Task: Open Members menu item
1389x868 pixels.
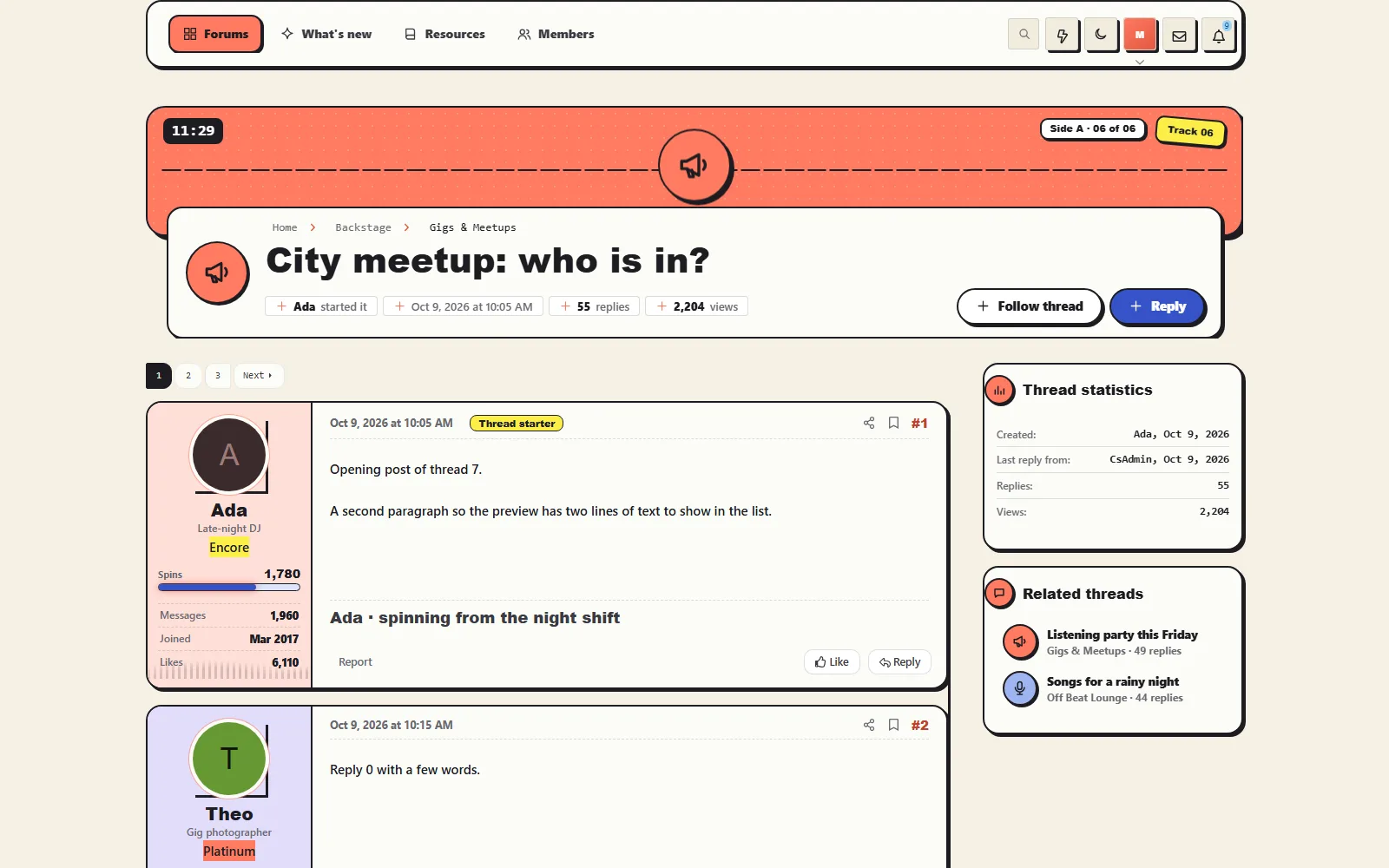Action: pyautogui.click(x=556, y=34)
